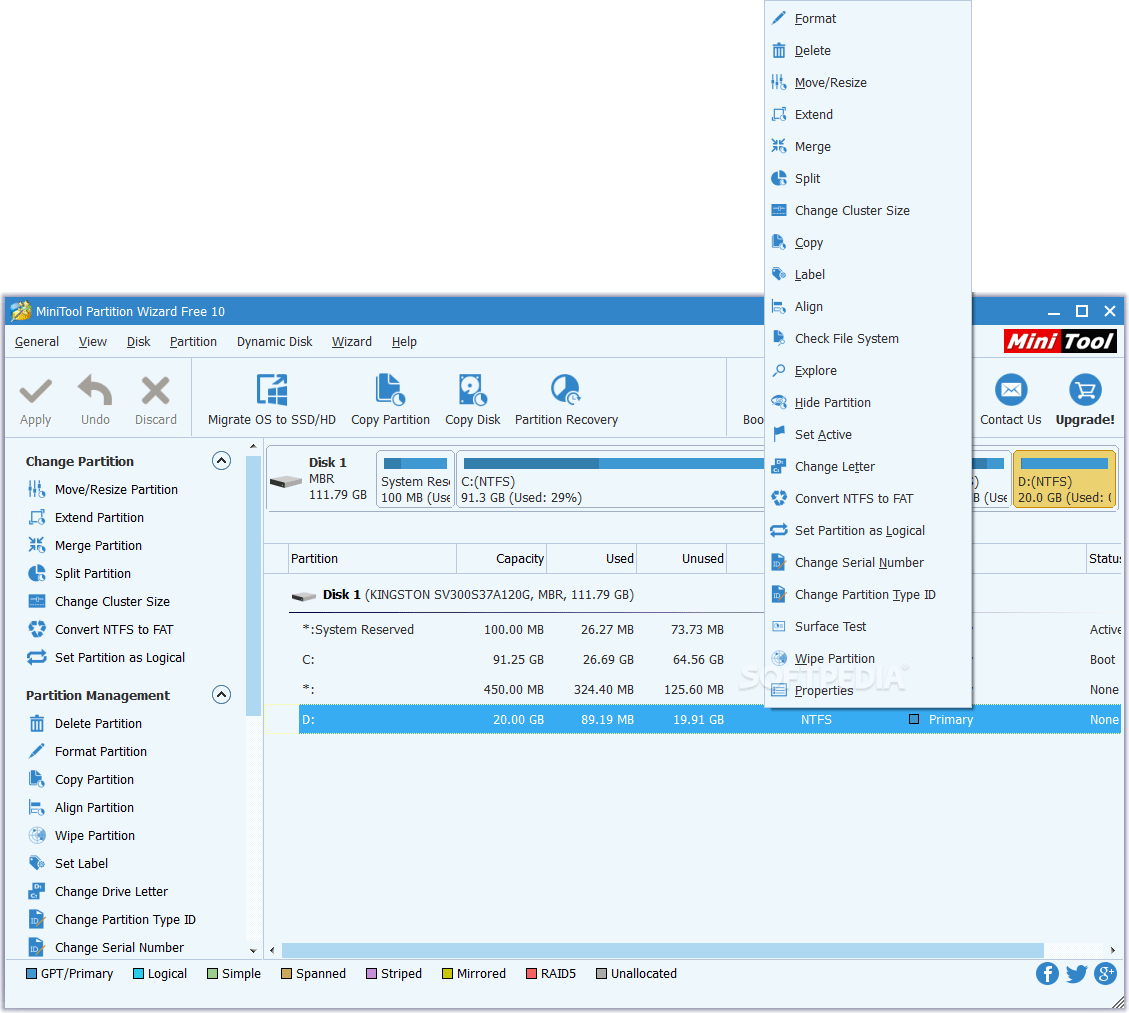Select the D:(NTFS) block in disk map
Viewport: 1129px width, 1013px height.
click(x=1064, y=480)
